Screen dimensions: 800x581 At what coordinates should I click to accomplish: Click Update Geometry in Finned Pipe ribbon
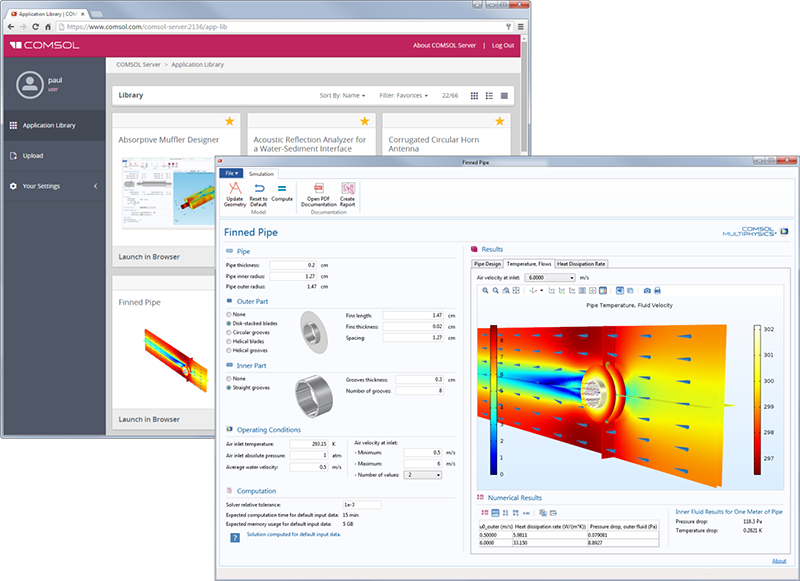(x=235, y=194)
